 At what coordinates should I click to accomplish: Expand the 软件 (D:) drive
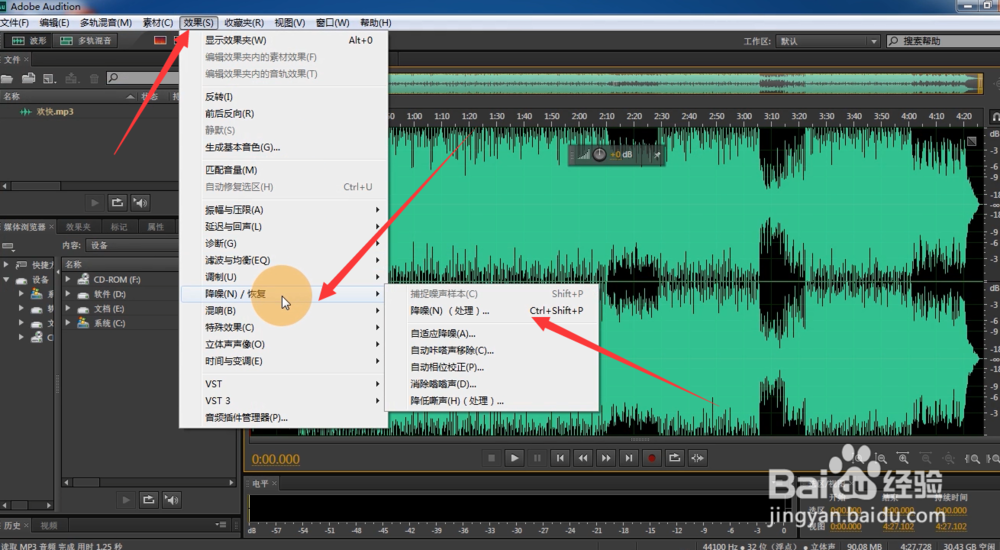pyautogui.click(x=68, y=294)
